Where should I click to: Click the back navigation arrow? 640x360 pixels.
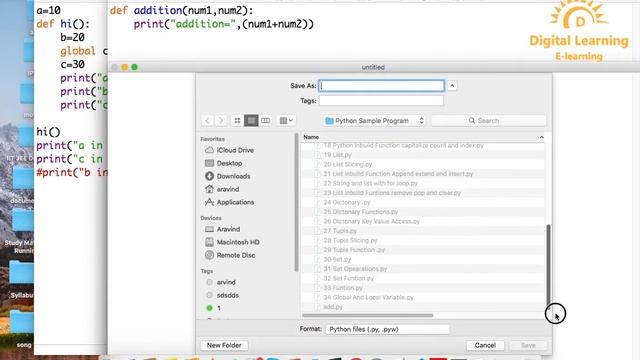pos(207,120)
